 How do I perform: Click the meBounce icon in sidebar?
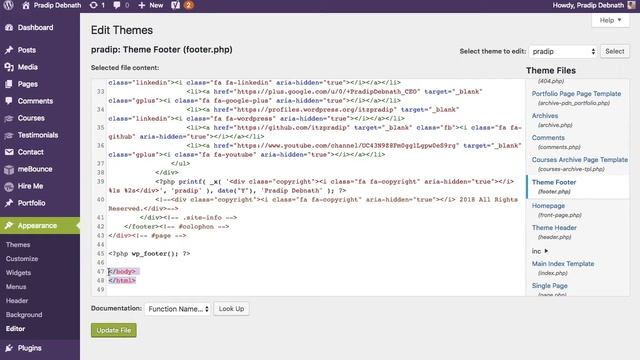(x=9, y=169)
